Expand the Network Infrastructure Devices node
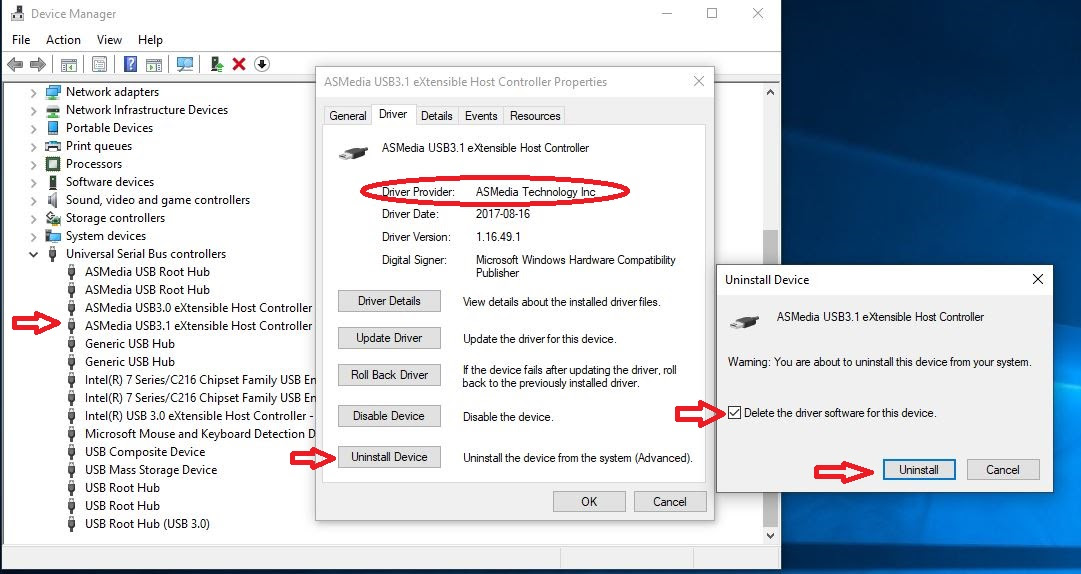The height and width of the screenshot is (574, 1081). 33,110
